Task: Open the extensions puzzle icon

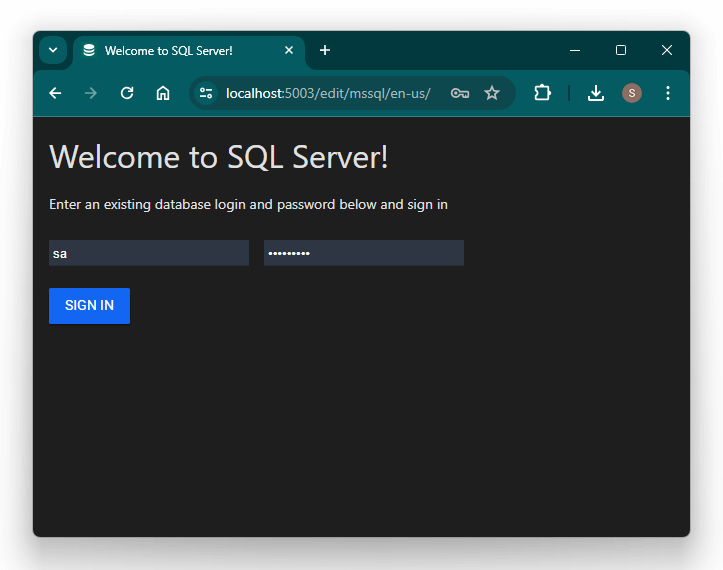Action: tap(542, 93)
